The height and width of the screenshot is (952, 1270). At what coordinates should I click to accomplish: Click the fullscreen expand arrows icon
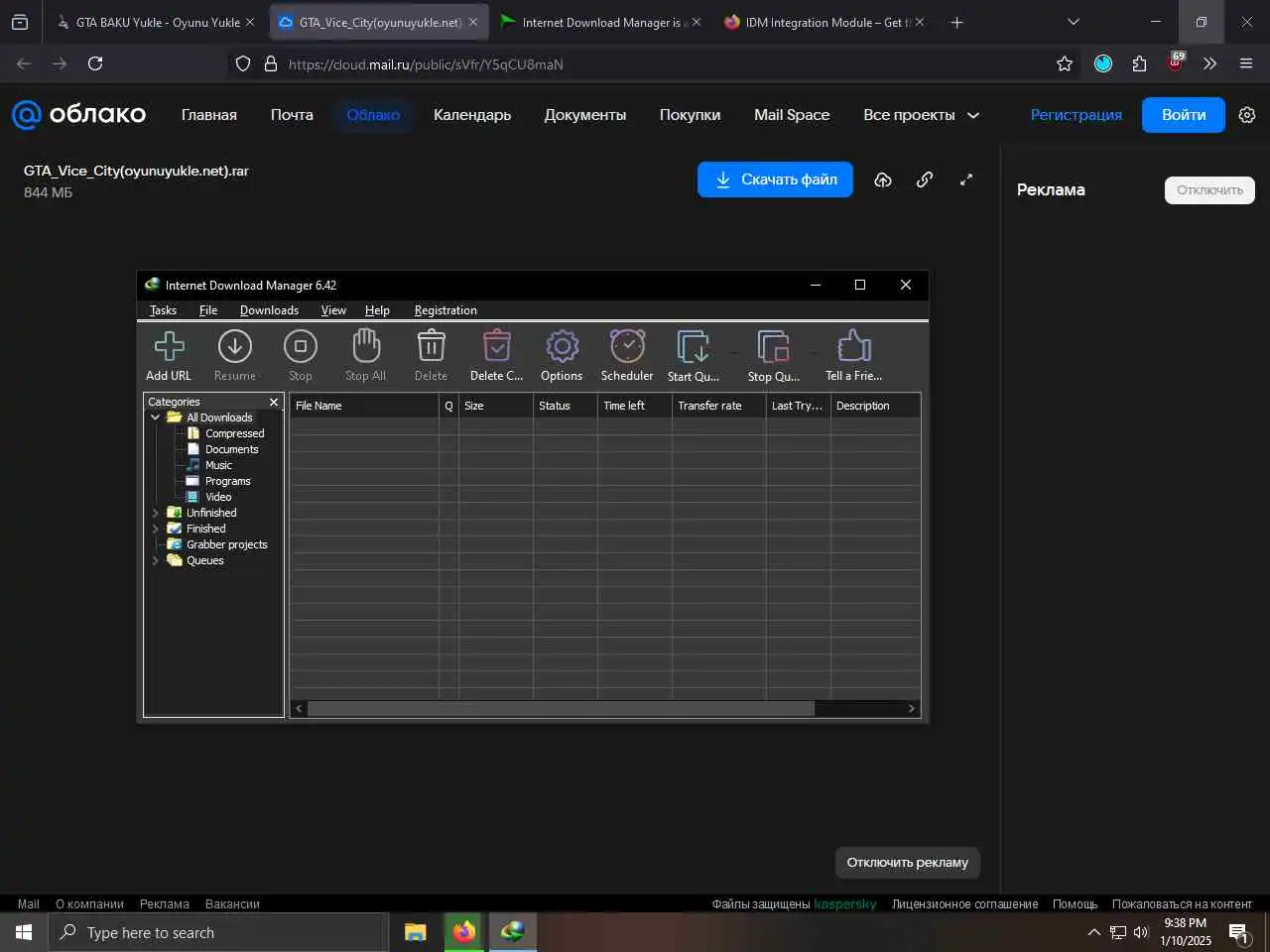click(966, 179)
